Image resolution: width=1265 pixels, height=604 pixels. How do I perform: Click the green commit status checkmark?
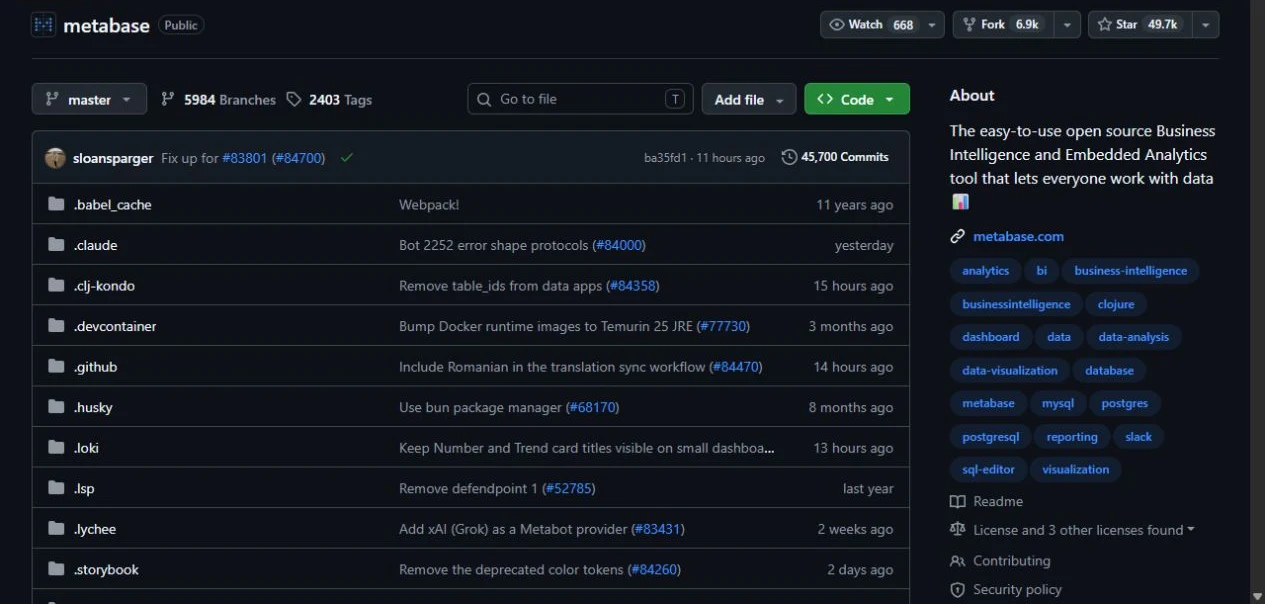pyautogui.click(x=347, y=157)
